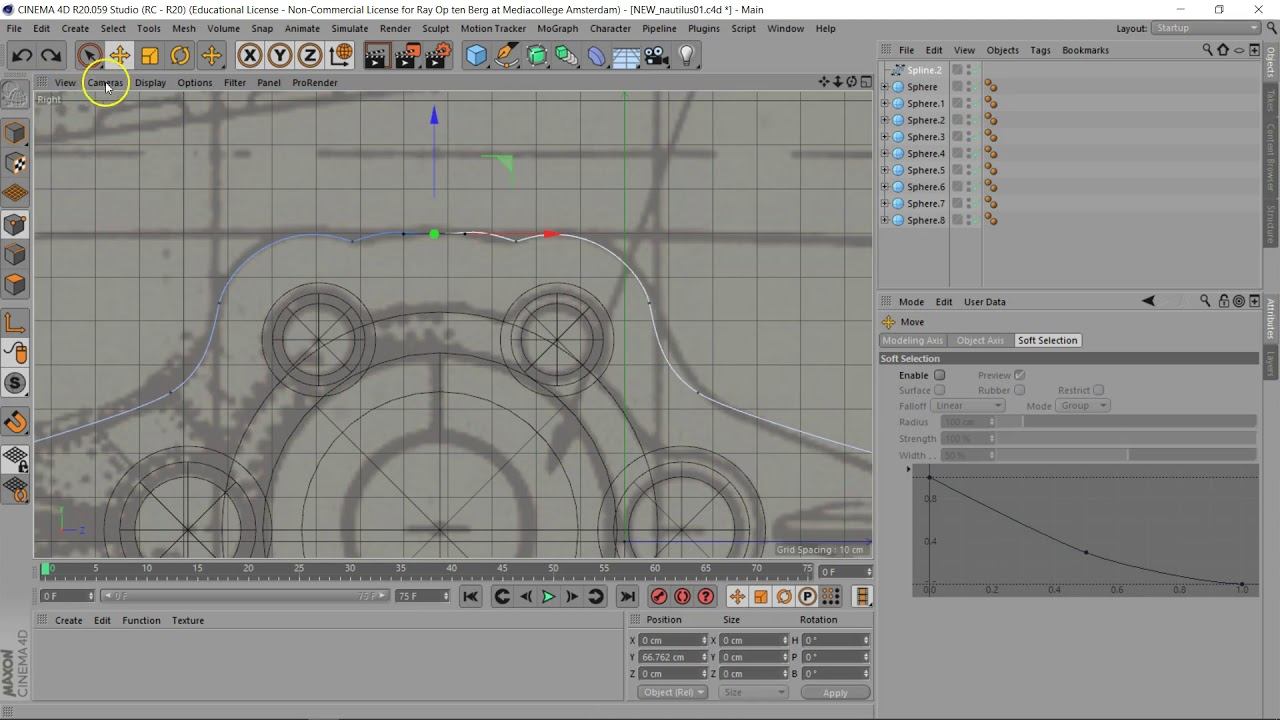Click the Record Active Objects button
The height and width of the screenshot is (720, 1280).
pos(659,597)
